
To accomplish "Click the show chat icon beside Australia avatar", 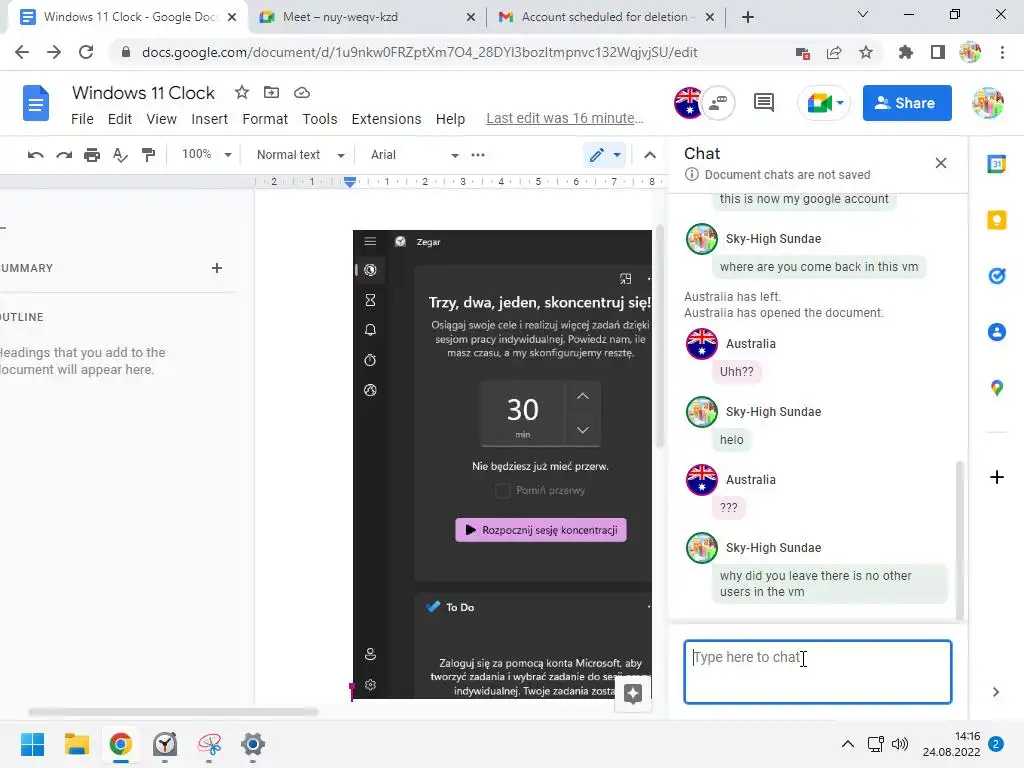I will pos(719,103).
